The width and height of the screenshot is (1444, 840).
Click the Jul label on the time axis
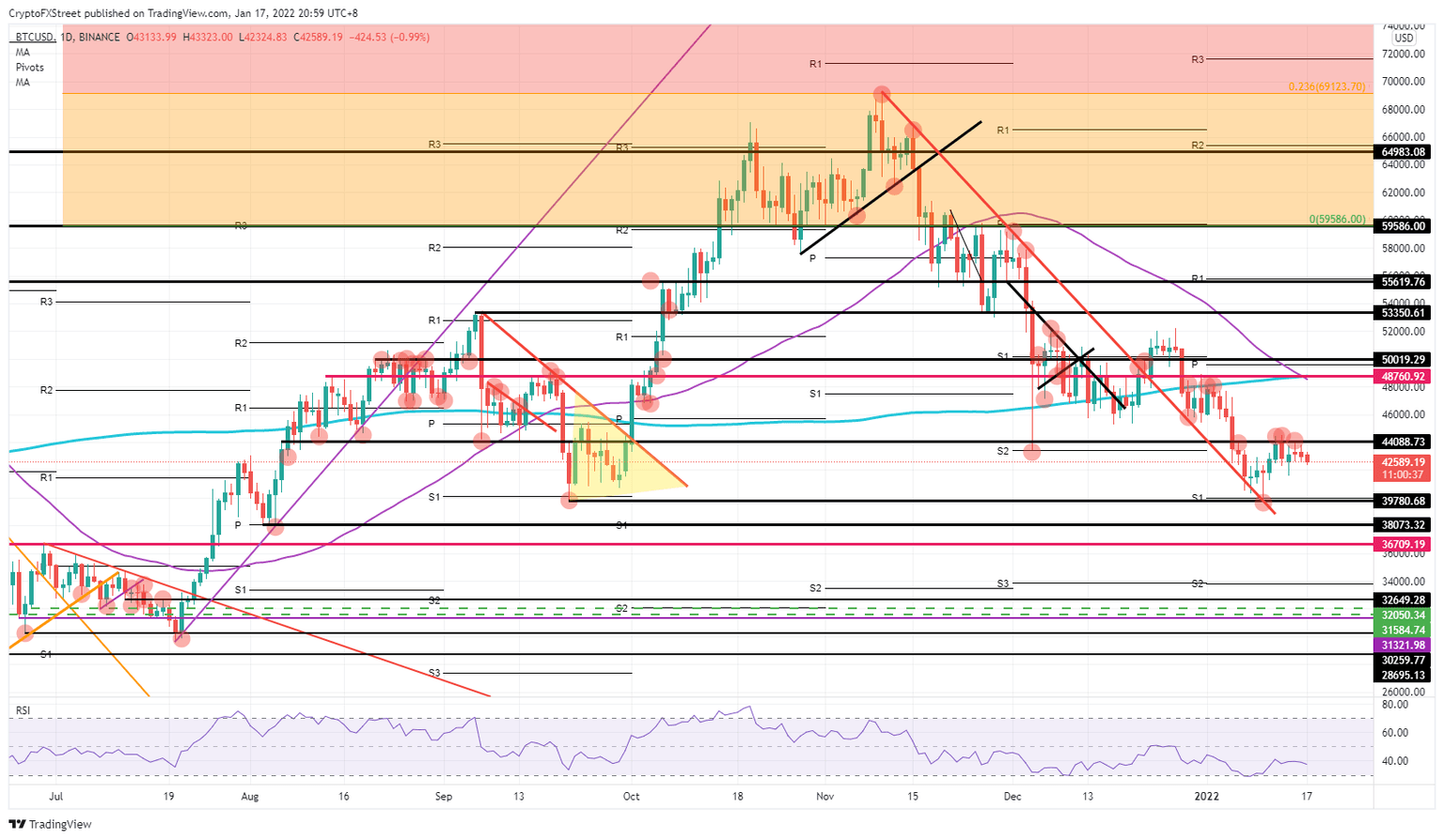pos(56,796)
